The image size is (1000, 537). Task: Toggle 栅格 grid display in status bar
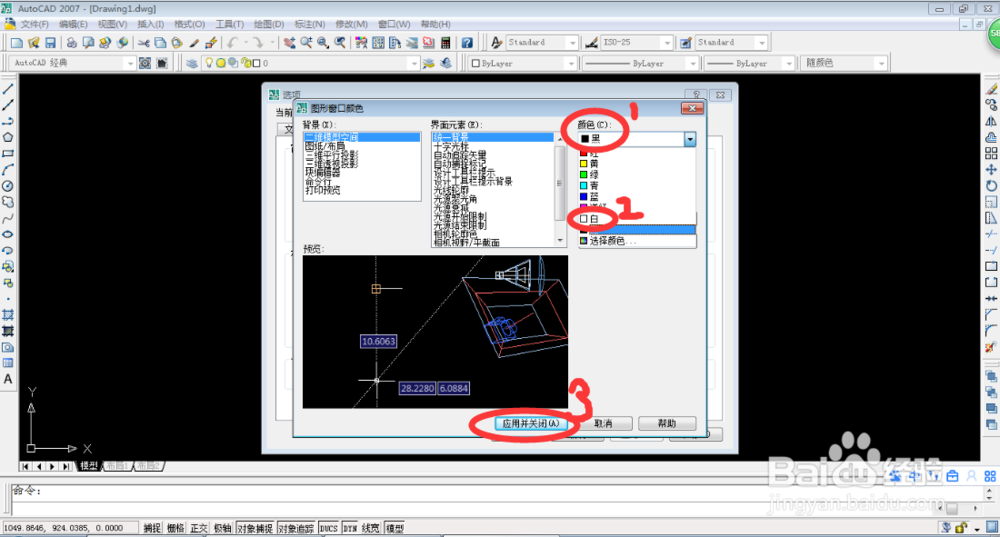point(175,528)
